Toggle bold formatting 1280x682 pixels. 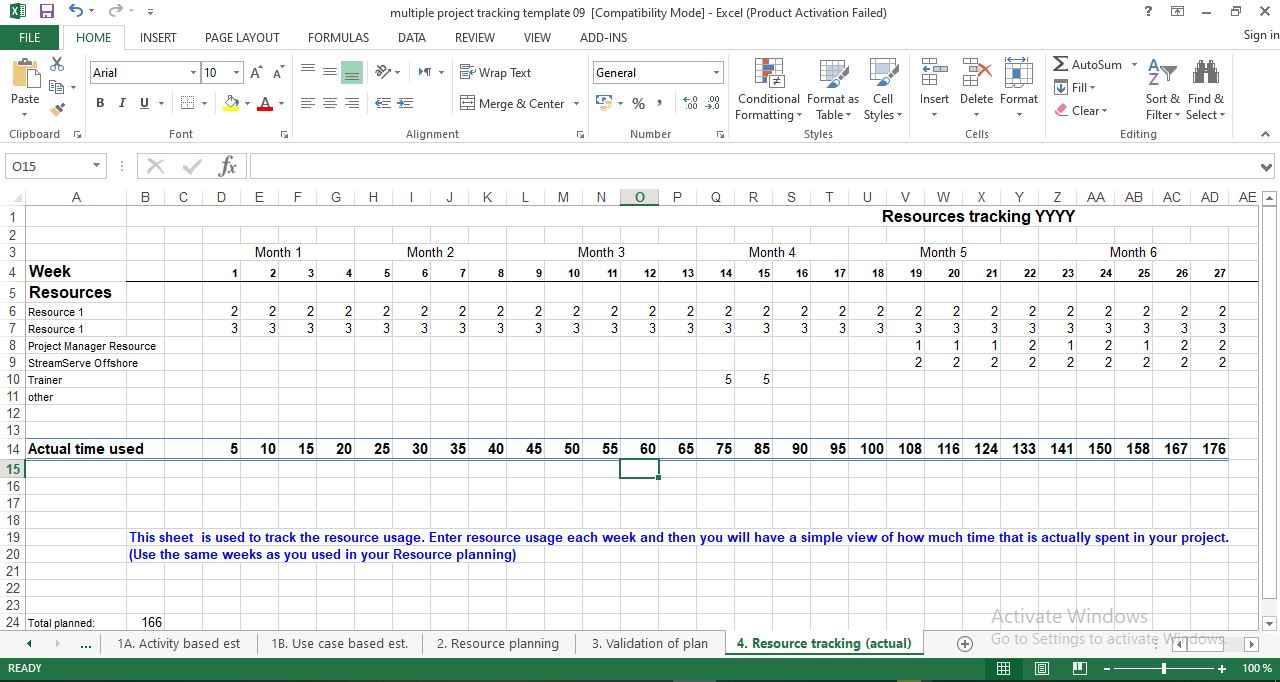coord(99,103)
